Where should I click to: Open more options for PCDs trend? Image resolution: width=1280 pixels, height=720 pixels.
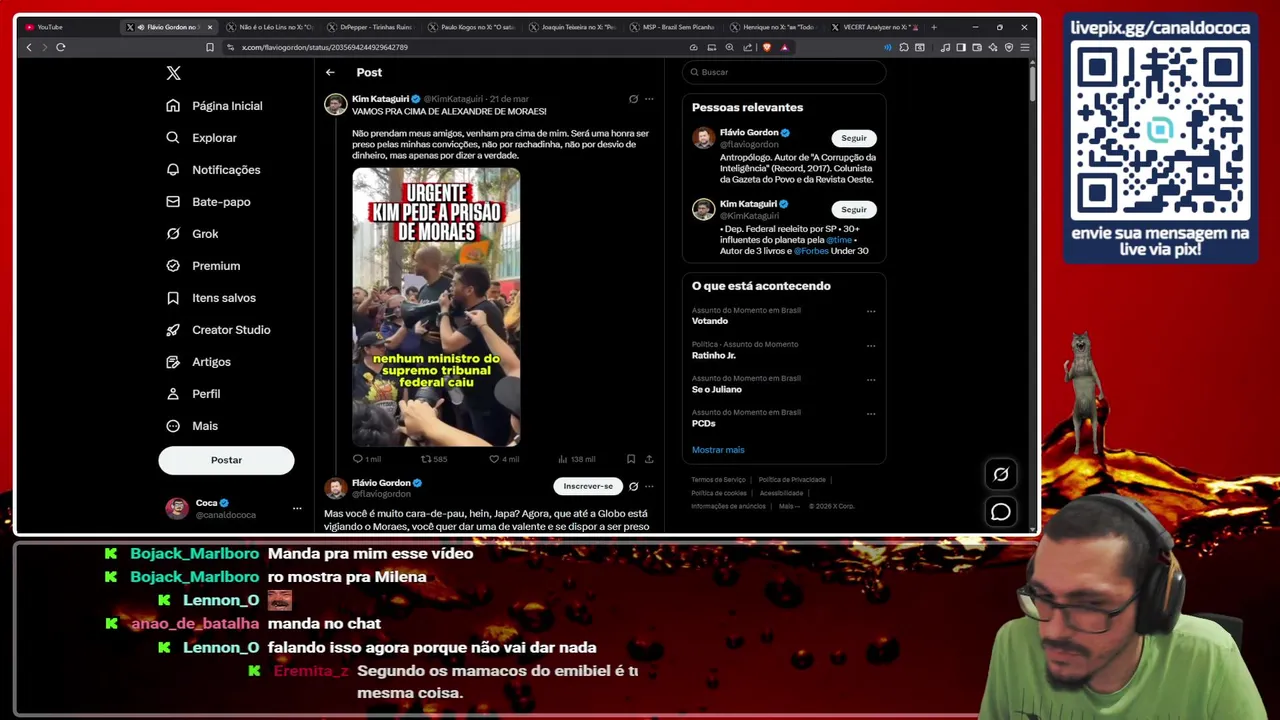[871, 413]
